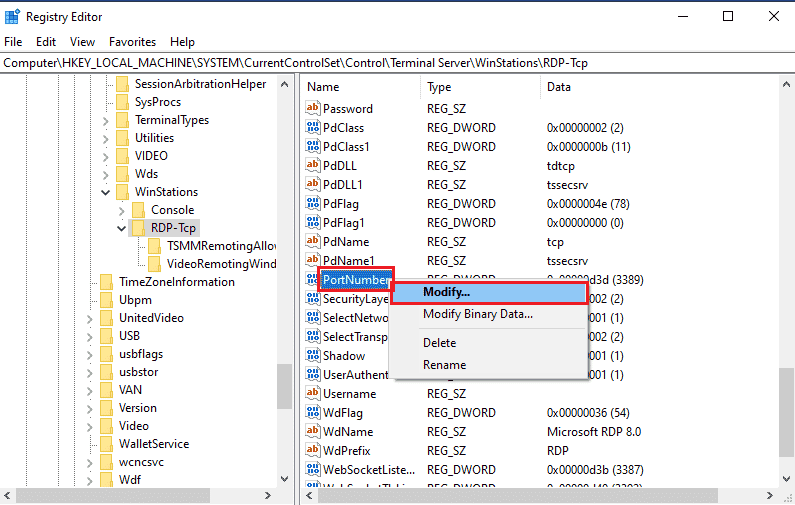The height and width of the screenshot is (505, 795).
Task: Expand the usbstor tree node
Action: click(x=90, y=373)
